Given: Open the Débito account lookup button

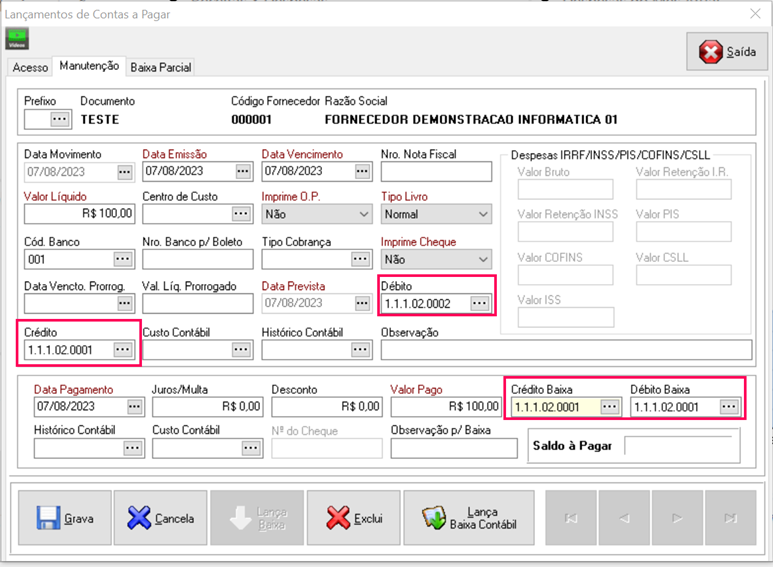Looking at the screenshot, I should click(480, 303).
